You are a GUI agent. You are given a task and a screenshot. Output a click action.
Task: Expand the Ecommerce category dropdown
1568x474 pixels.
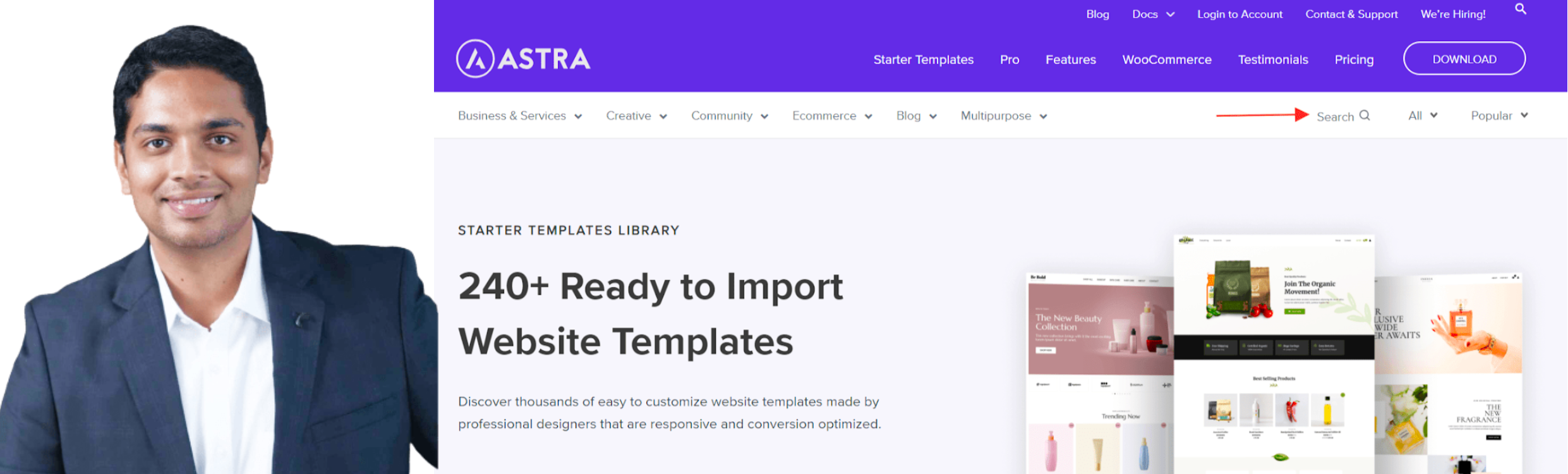click(x=831, y=116)
